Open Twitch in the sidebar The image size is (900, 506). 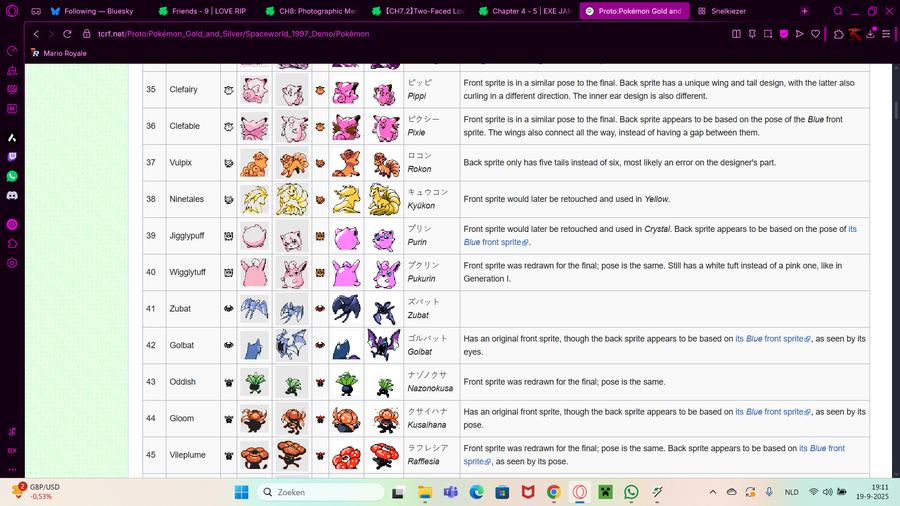click(12, 157)
